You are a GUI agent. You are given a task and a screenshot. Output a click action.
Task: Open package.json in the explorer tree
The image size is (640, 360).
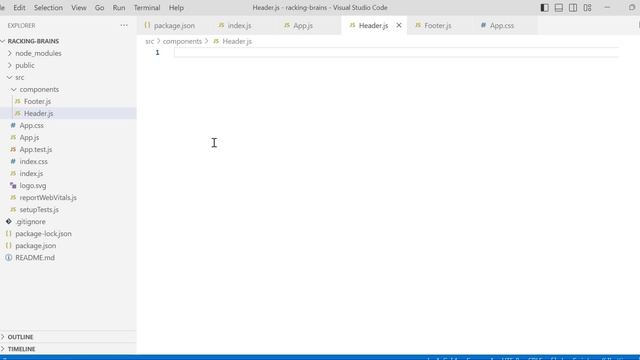tap(36, 246)
